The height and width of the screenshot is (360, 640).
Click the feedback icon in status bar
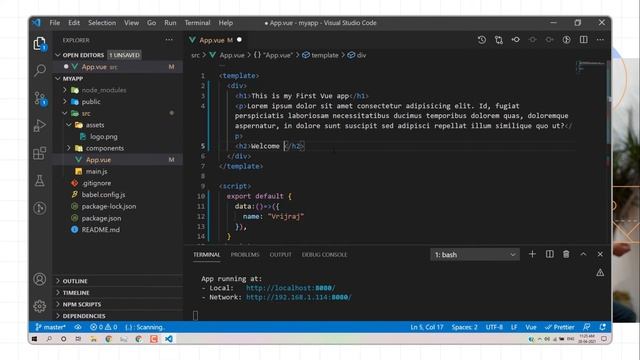[x=587, y=327]
